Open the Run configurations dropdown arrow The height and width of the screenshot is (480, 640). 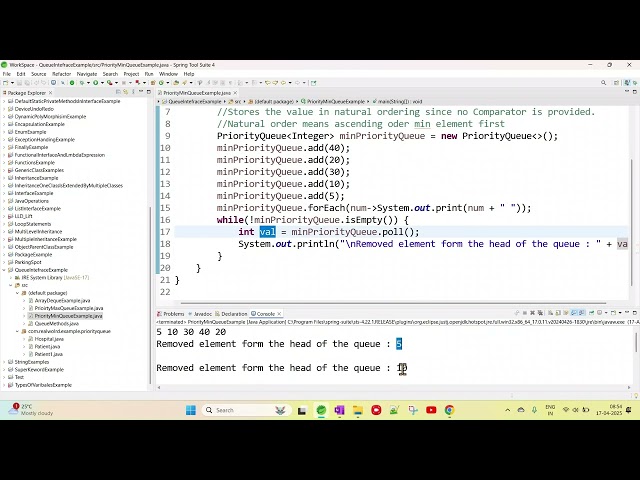[x=102, y=83]
